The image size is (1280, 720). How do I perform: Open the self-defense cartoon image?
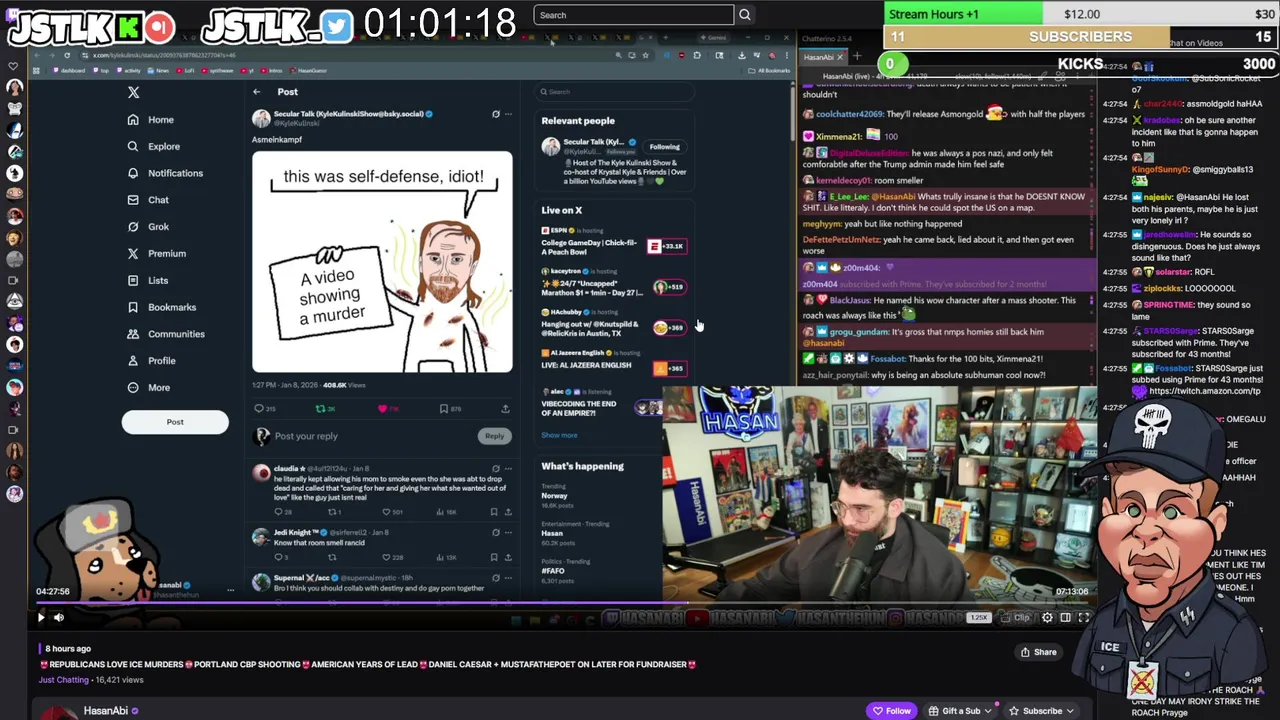coord(382,262)
